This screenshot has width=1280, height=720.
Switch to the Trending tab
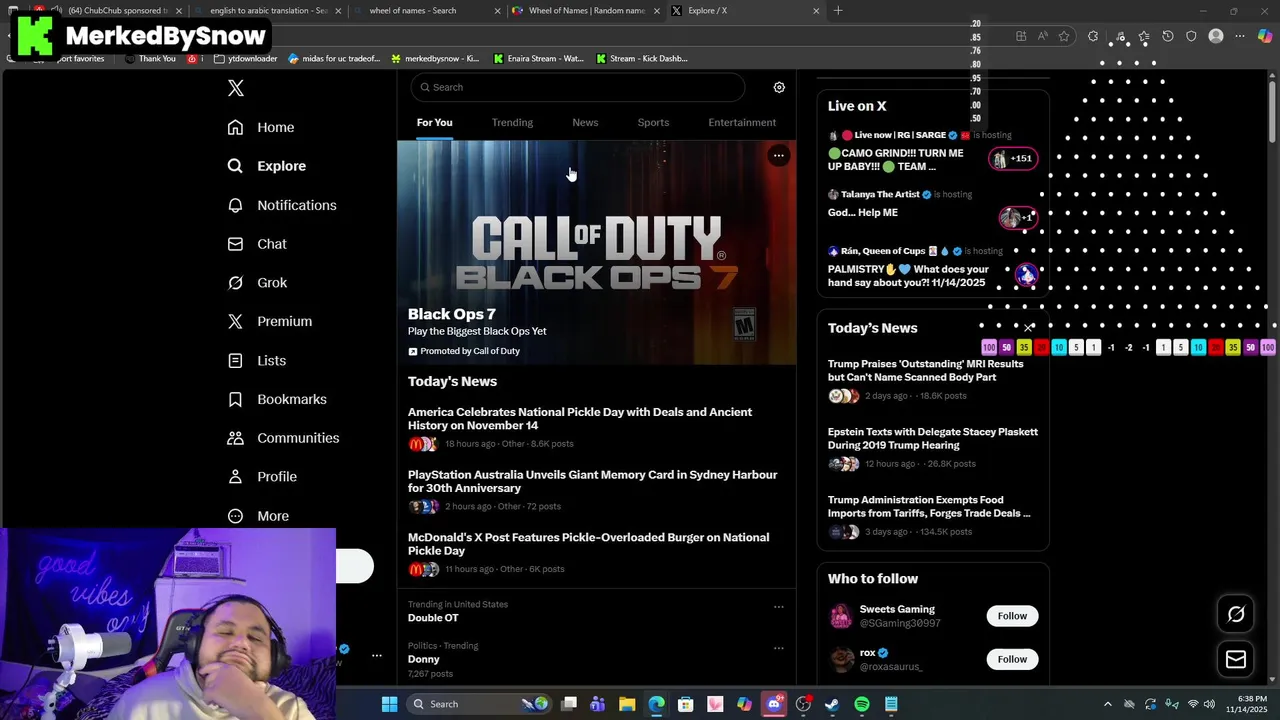(x=512, y=122)
